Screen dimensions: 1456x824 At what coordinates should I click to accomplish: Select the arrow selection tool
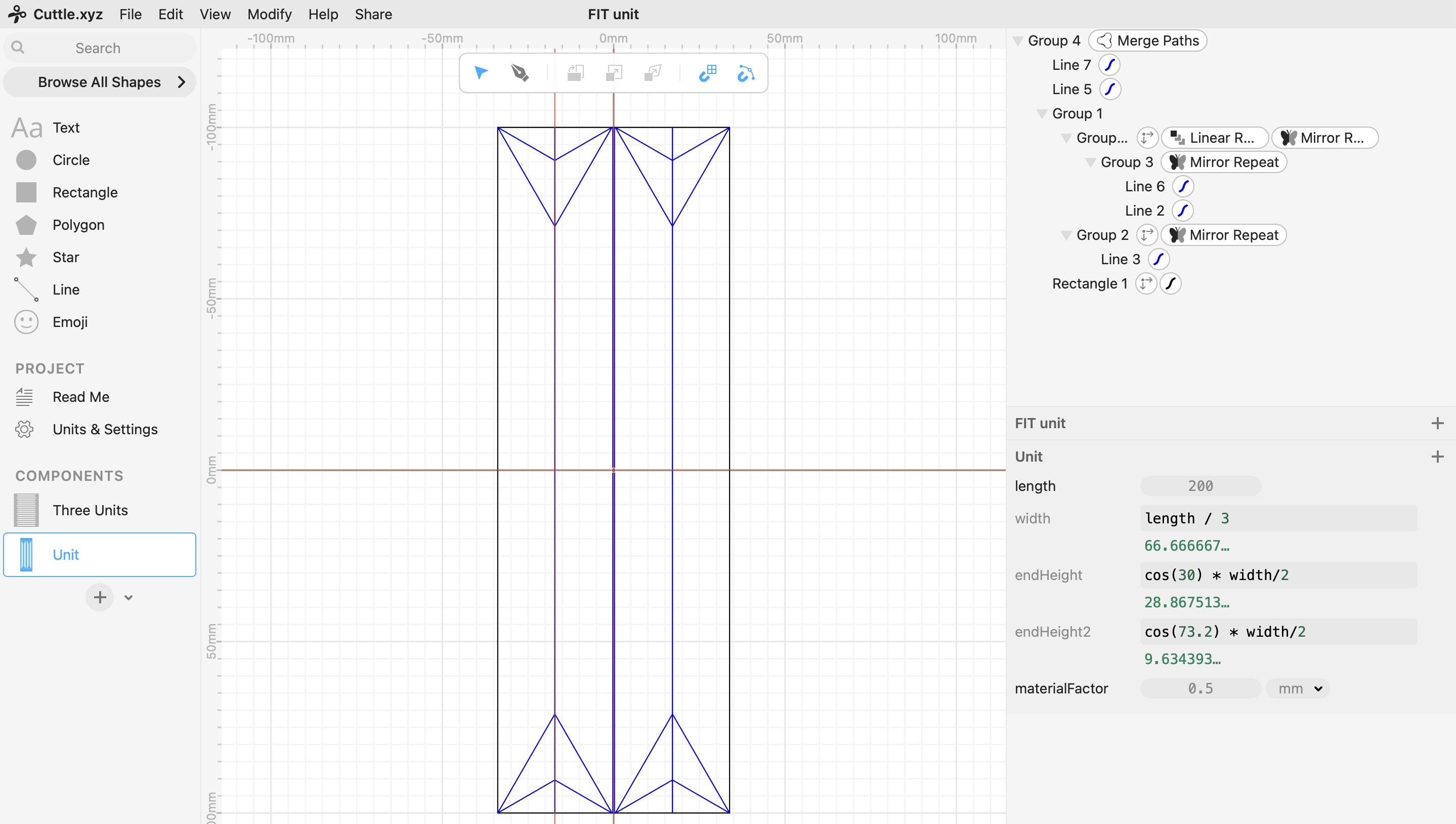pyautogui.click(x=481, y=73)
